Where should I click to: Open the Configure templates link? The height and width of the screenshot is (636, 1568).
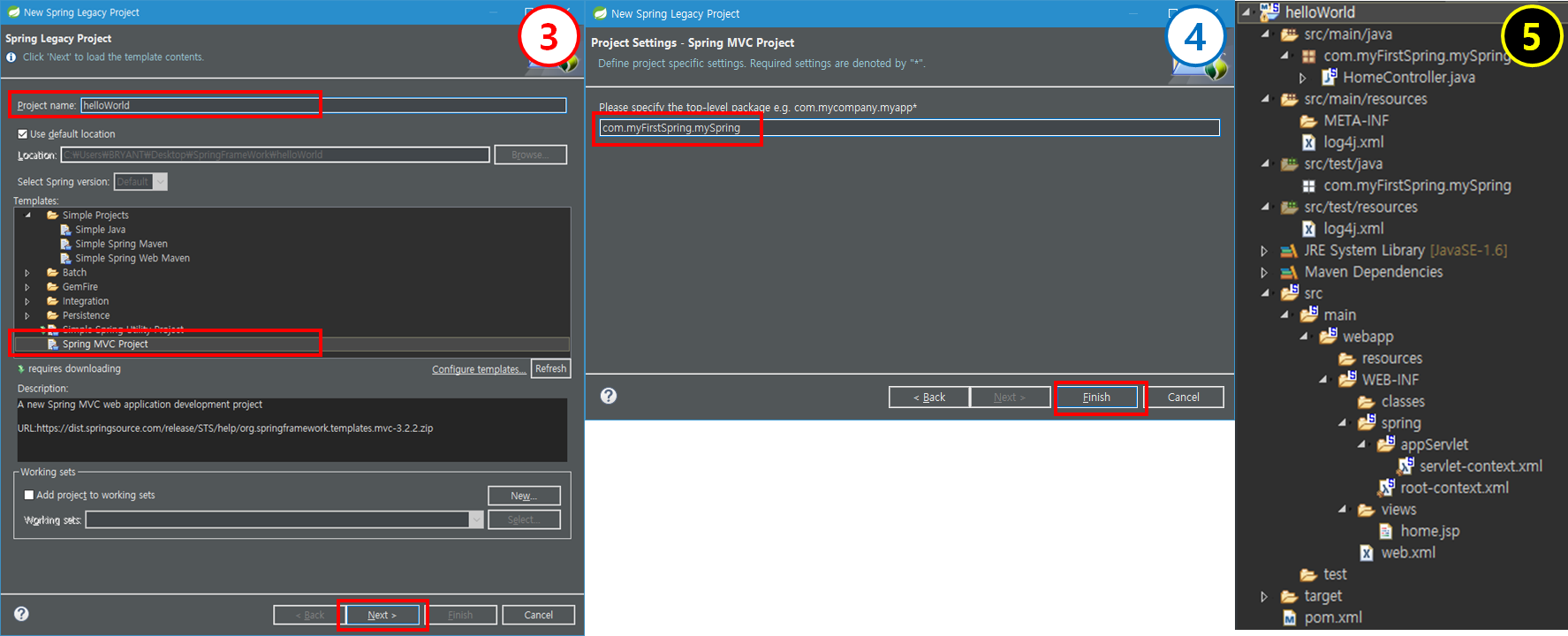click(x=479, y=369)
